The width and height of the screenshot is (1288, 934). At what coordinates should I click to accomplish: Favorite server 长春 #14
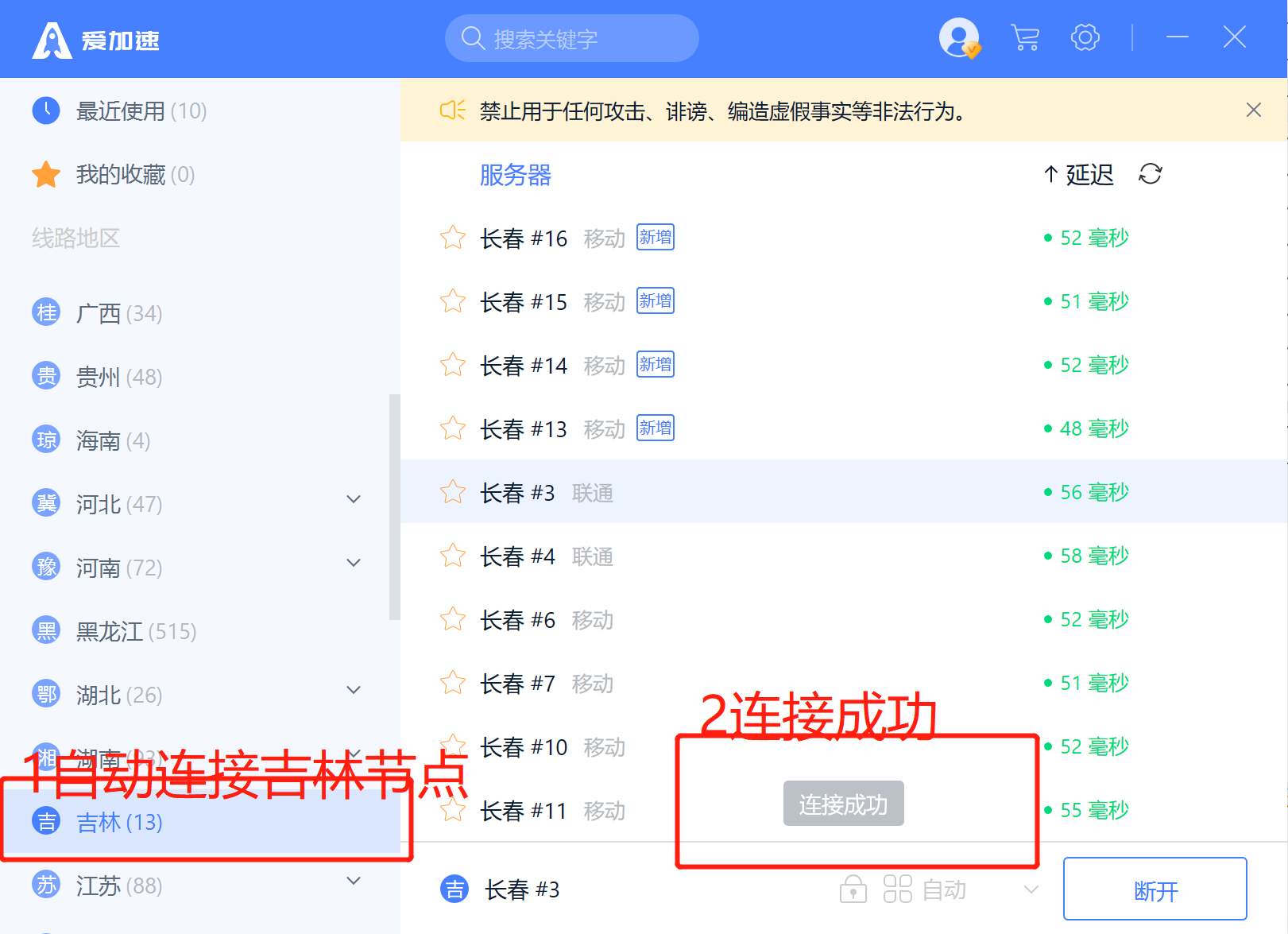coord(453,365)
